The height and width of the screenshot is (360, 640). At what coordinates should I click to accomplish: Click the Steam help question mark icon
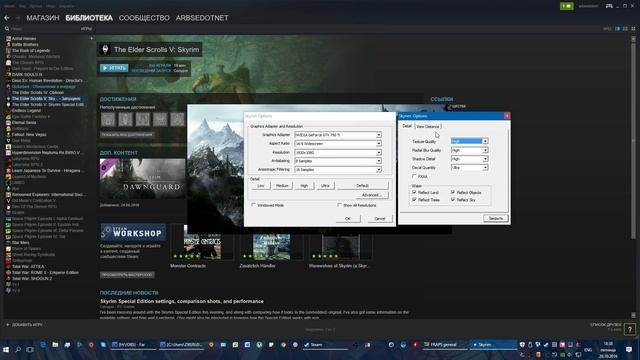[x=630, y=329]
